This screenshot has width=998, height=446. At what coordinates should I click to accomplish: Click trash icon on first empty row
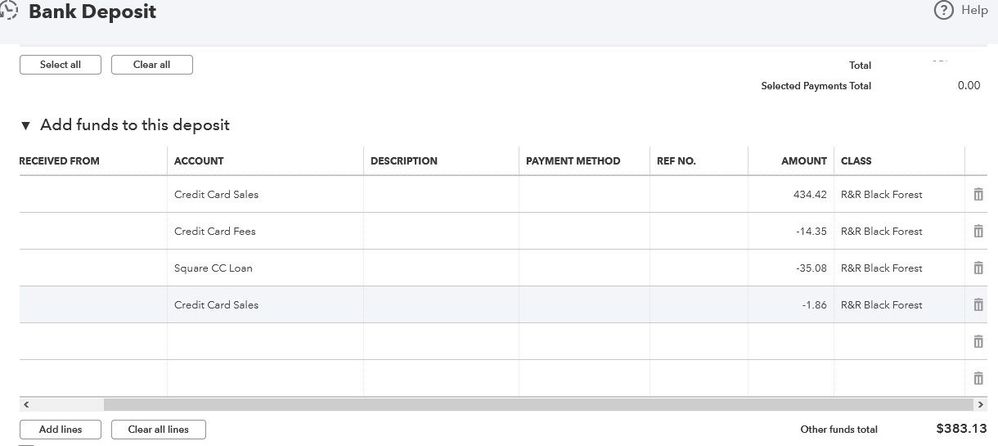[x=978, y=342]
